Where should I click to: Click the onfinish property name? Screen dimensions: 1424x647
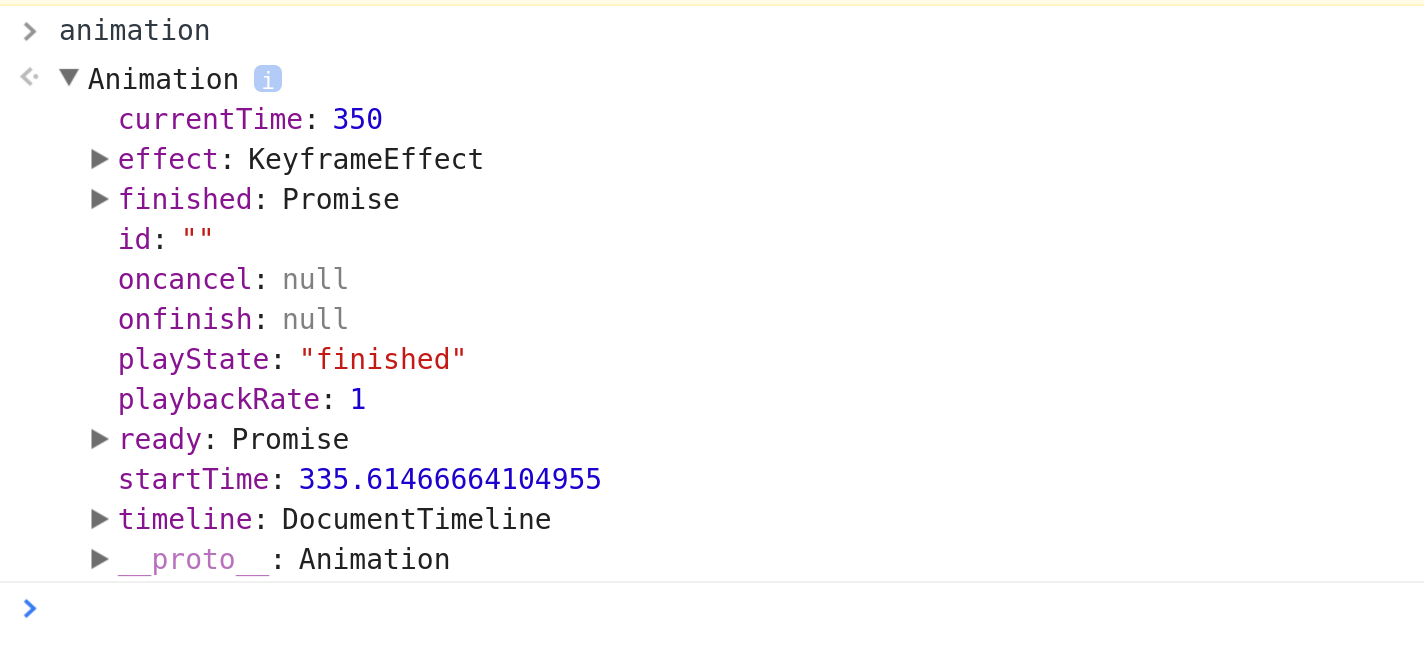pos(185,320)
